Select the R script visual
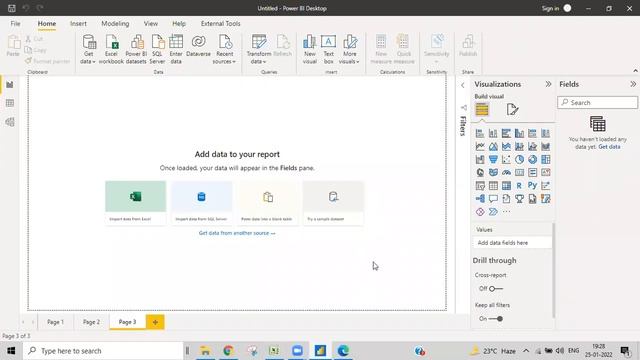Screen dimensions: 640x360 coord(519,186)
